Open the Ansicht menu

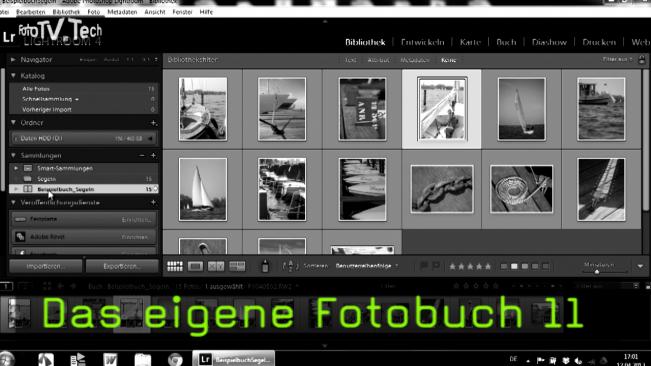click(x=155, y=12)
